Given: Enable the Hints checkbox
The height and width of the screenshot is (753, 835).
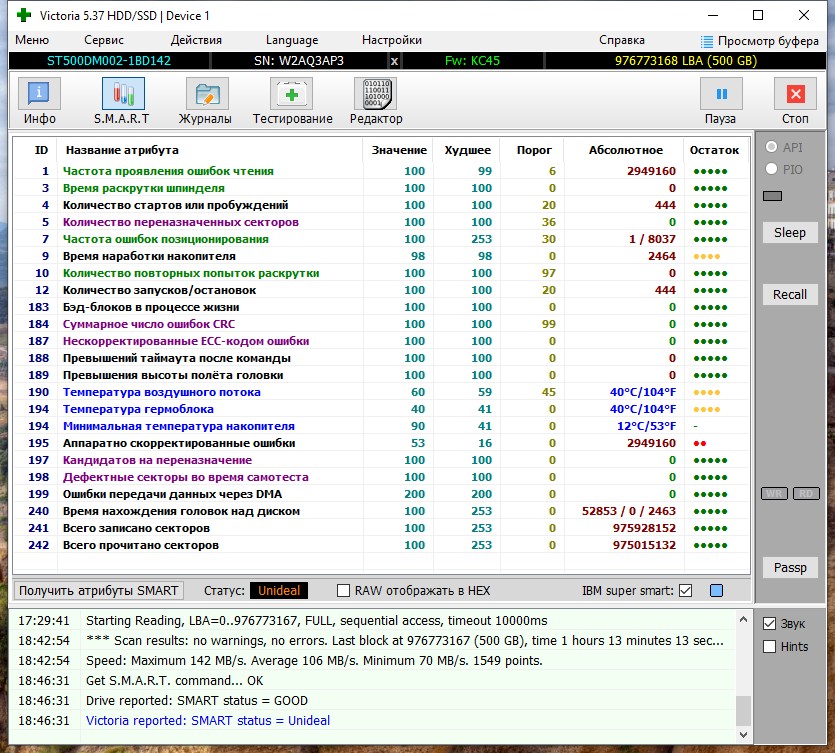Looking at the screenshot, I should 769,646.
